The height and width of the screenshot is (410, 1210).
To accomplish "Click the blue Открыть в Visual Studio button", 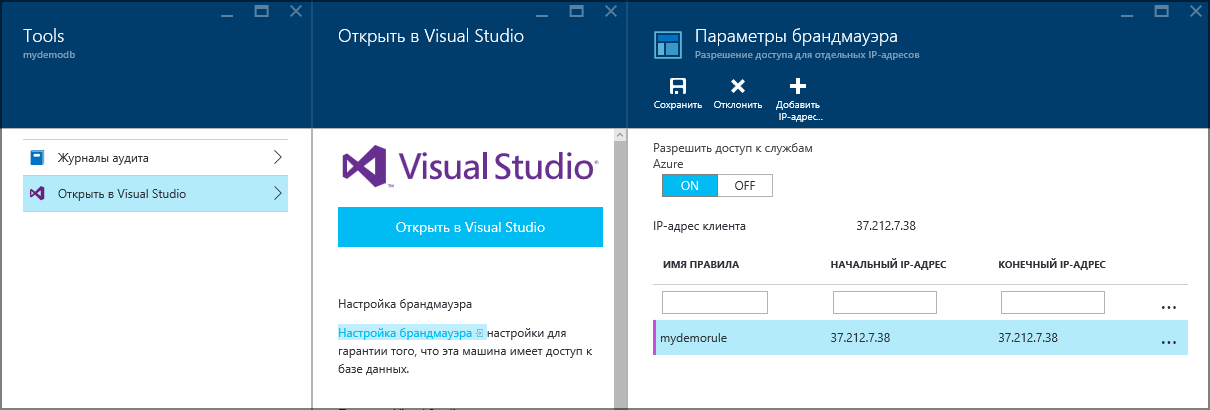I will click(470, 227).
